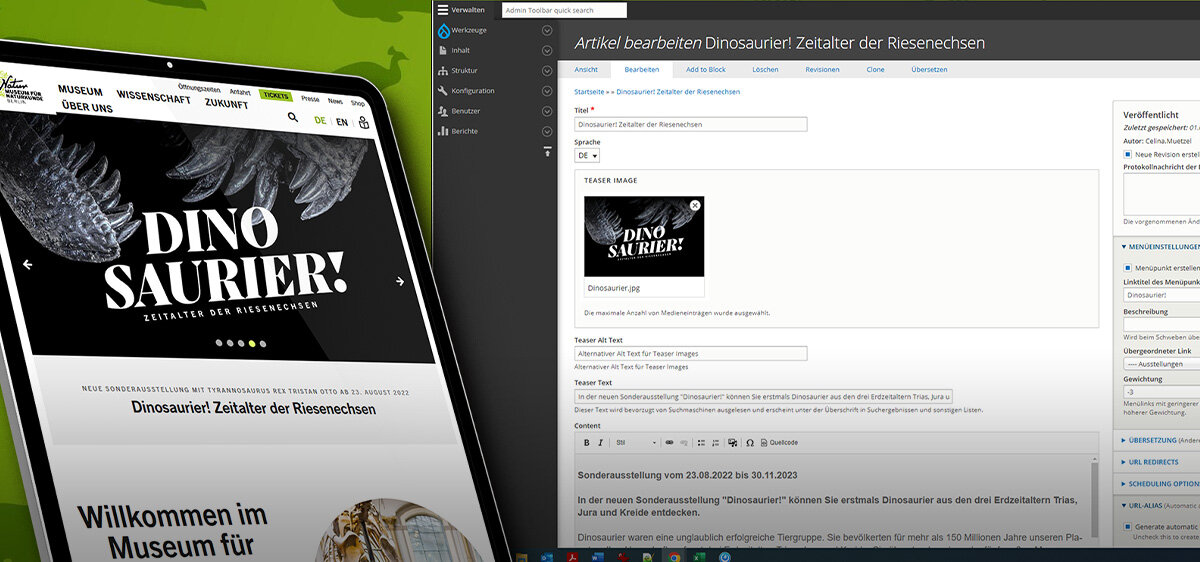
Task: Insert bulleted list in Content editor
Action: click(701, 442)
